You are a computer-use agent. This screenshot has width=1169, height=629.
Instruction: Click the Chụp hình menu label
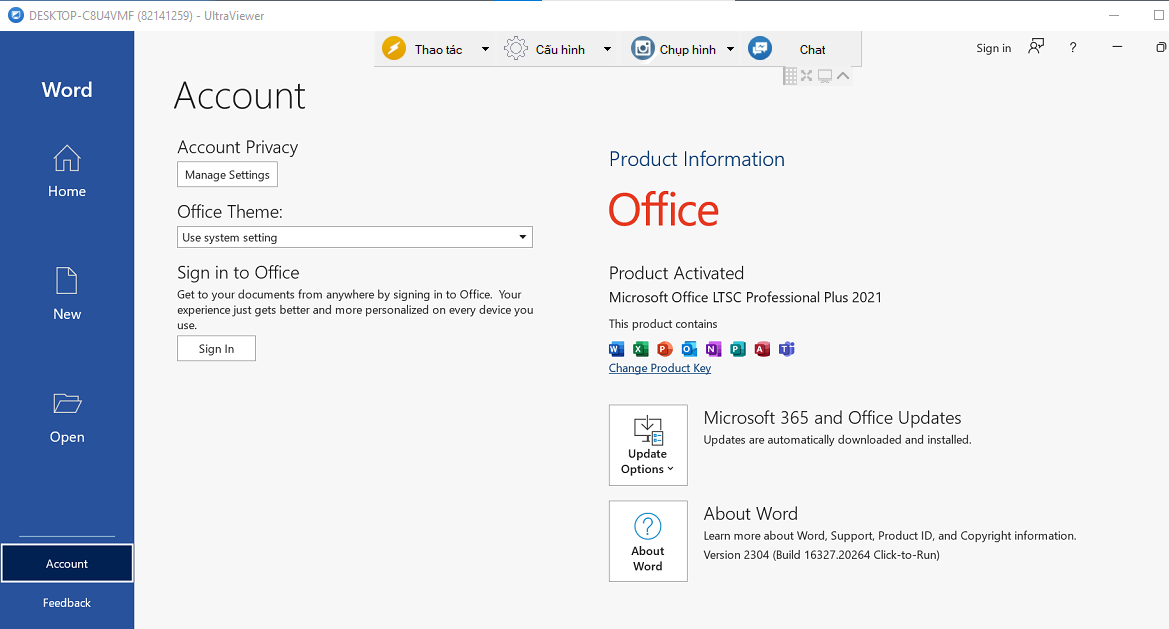[687, 50]
